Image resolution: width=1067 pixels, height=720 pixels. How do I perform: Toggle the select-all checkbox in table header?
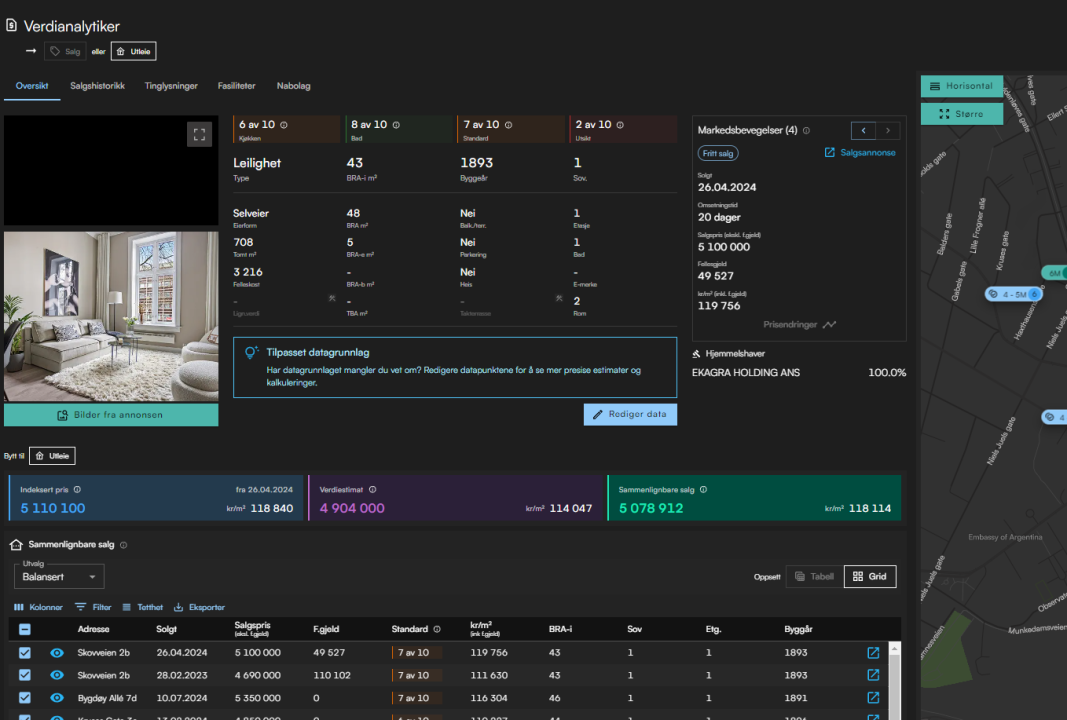coord(25,629)
